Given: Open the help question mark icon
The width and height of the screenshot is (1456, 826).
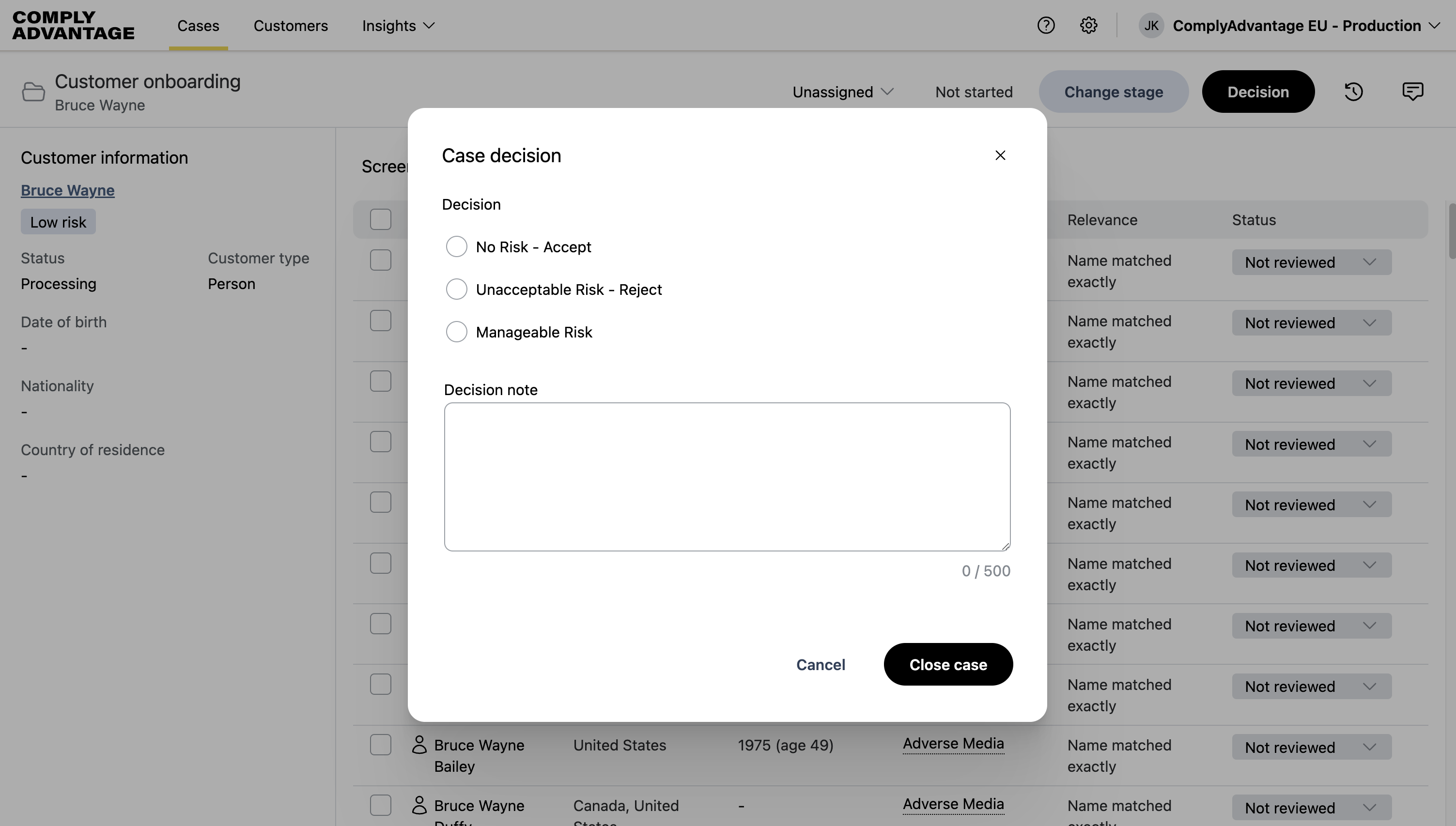Looking at the screenshot, I should coord(1046,26).
